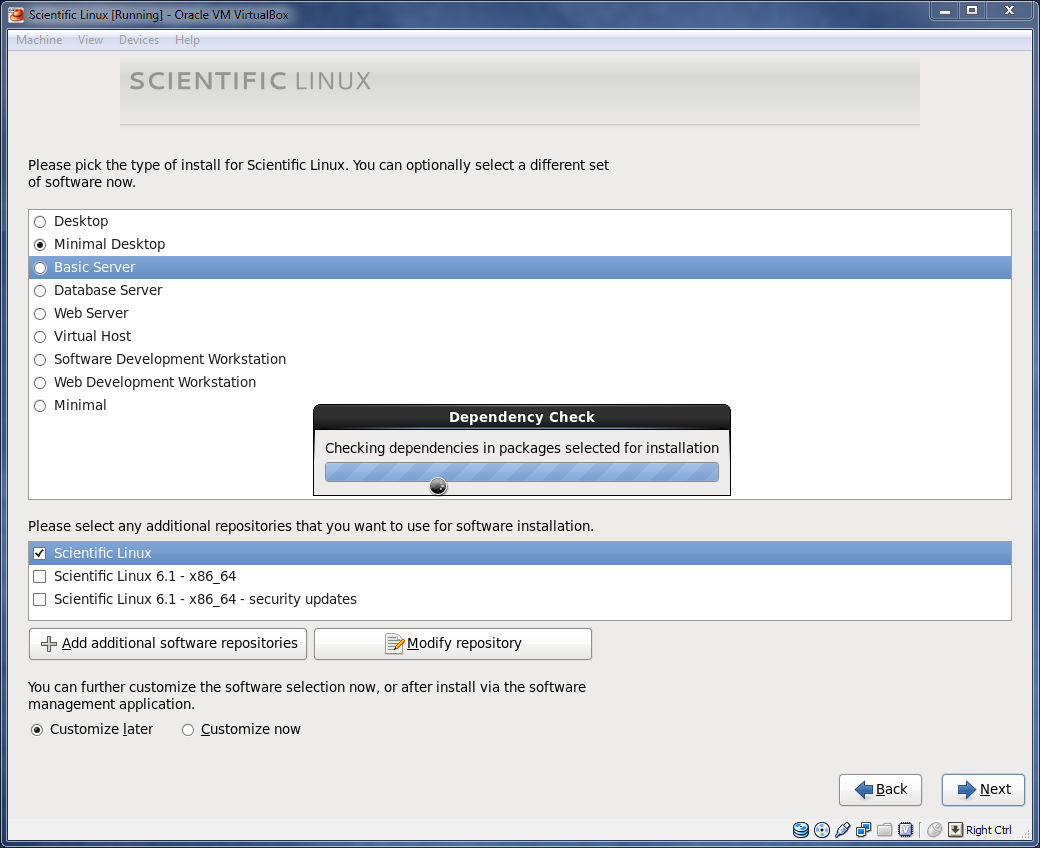Viewport: 1040px width, 848px height.
Task: Proceed with the Next button
Action: 984,790
